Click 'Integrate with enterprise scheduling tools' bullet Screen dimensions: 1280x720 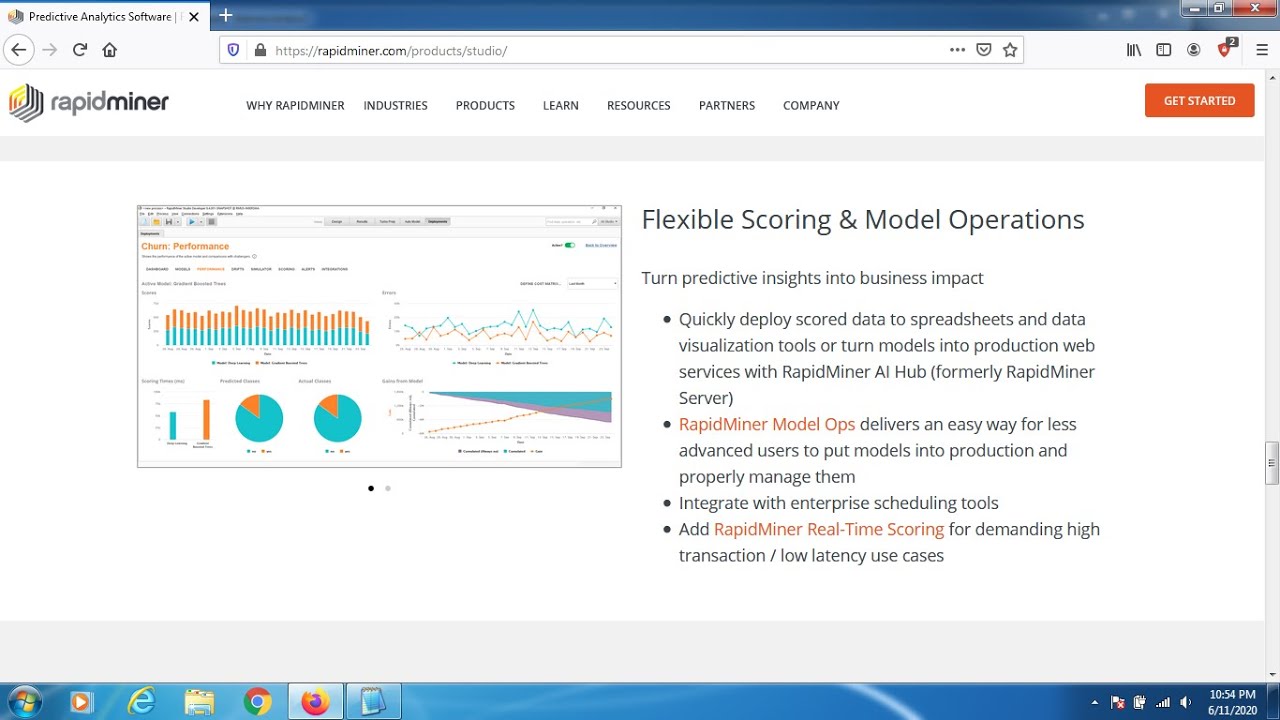(838, 503)
